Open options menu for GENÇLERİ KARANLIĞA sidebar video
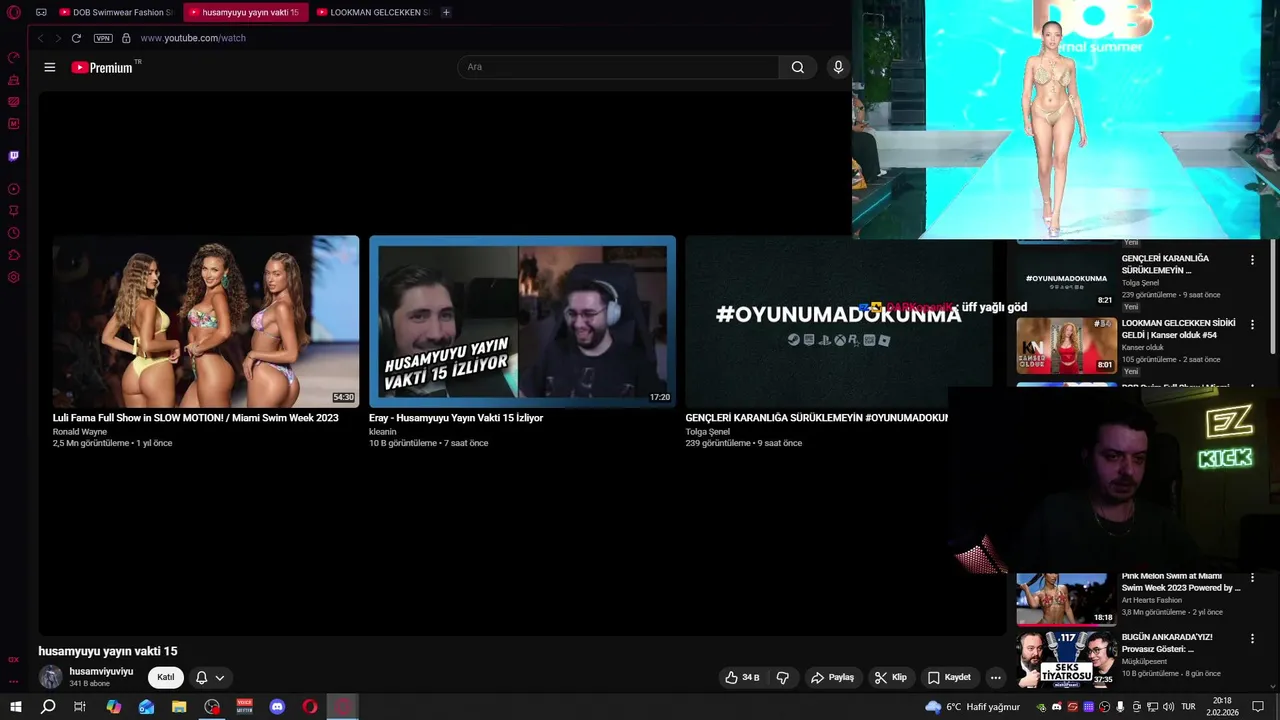Image resolution: width=1280 pixels, height=720 pixels. [x=1252, y=260]
